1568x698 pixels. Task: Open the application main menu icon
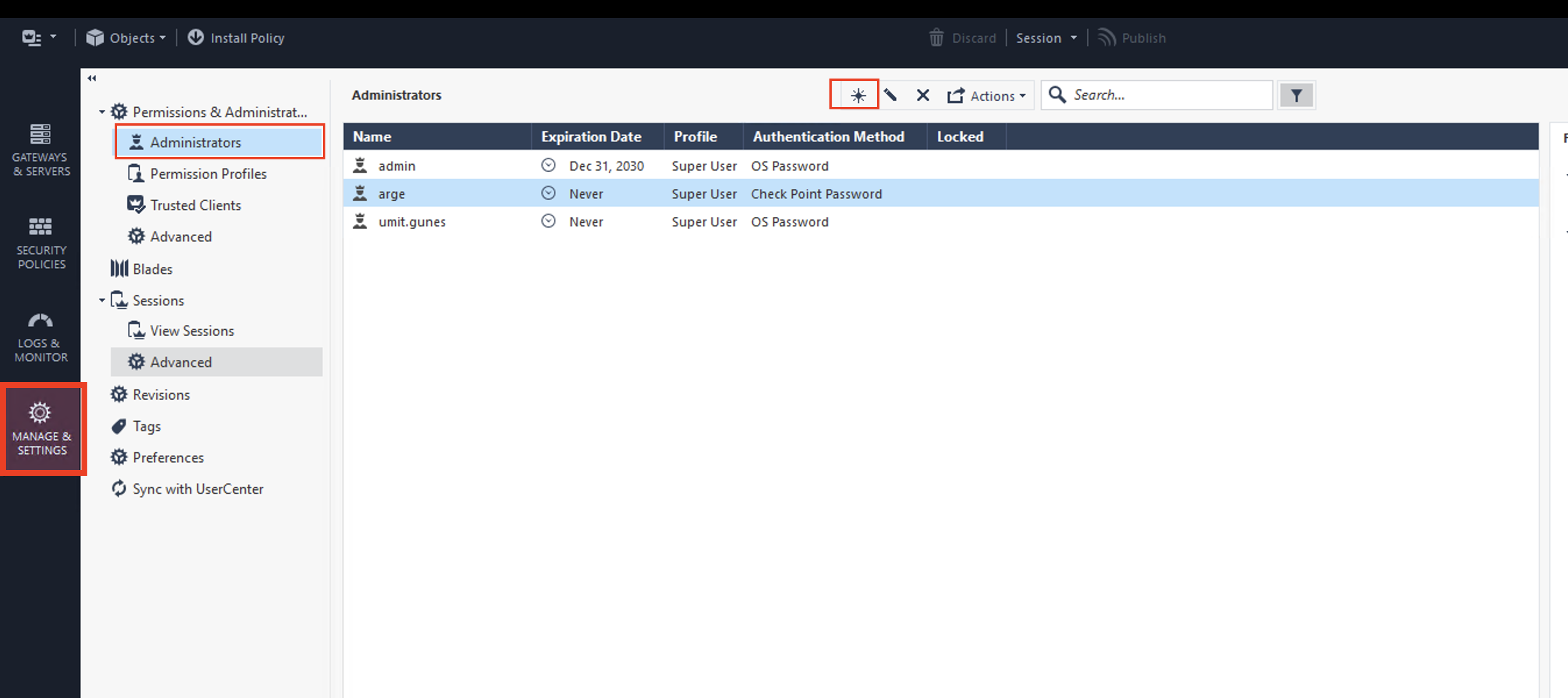click(x=31, y=38)
